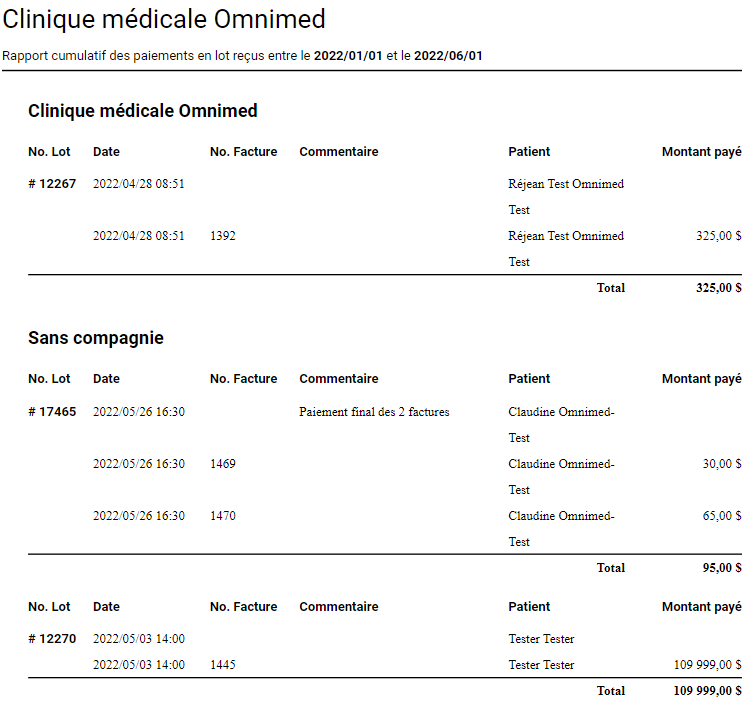
Task: Click lot number # 12270
Action: click(x=52, y=639)
